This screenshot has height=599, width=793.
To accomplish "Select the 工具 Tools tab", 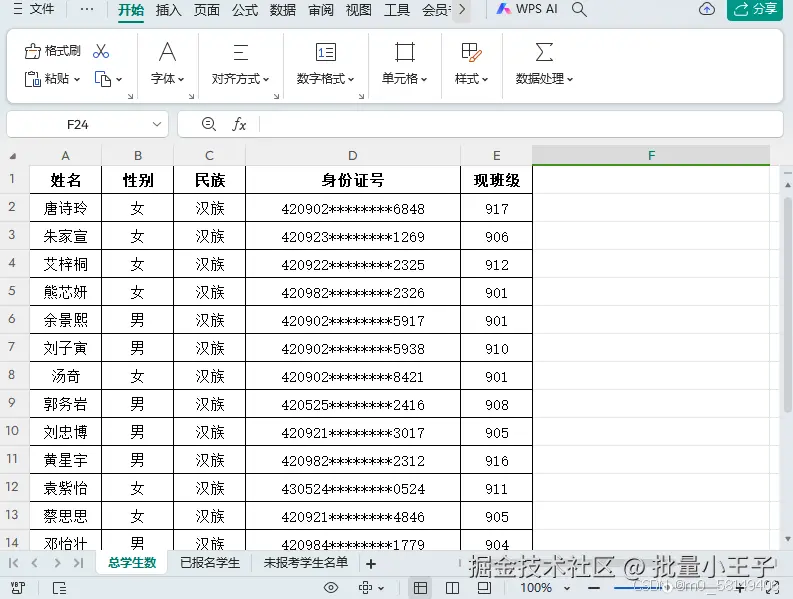I will coord(396,10).
